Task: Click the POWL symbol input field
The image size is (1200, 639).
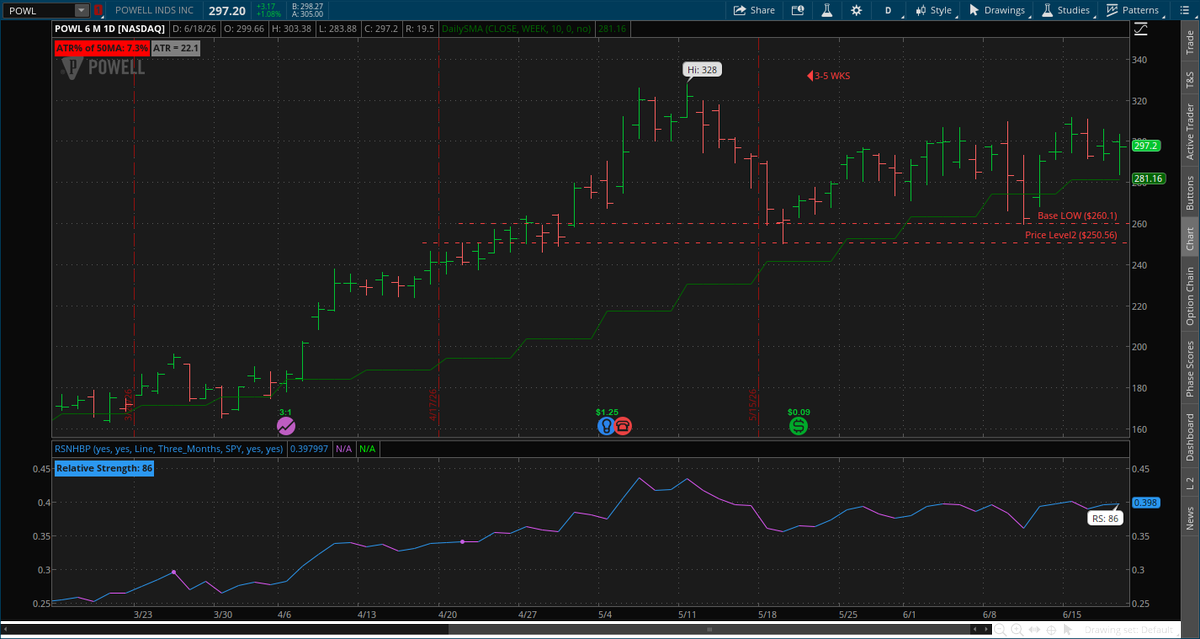Action: click(x=38, y=10)
